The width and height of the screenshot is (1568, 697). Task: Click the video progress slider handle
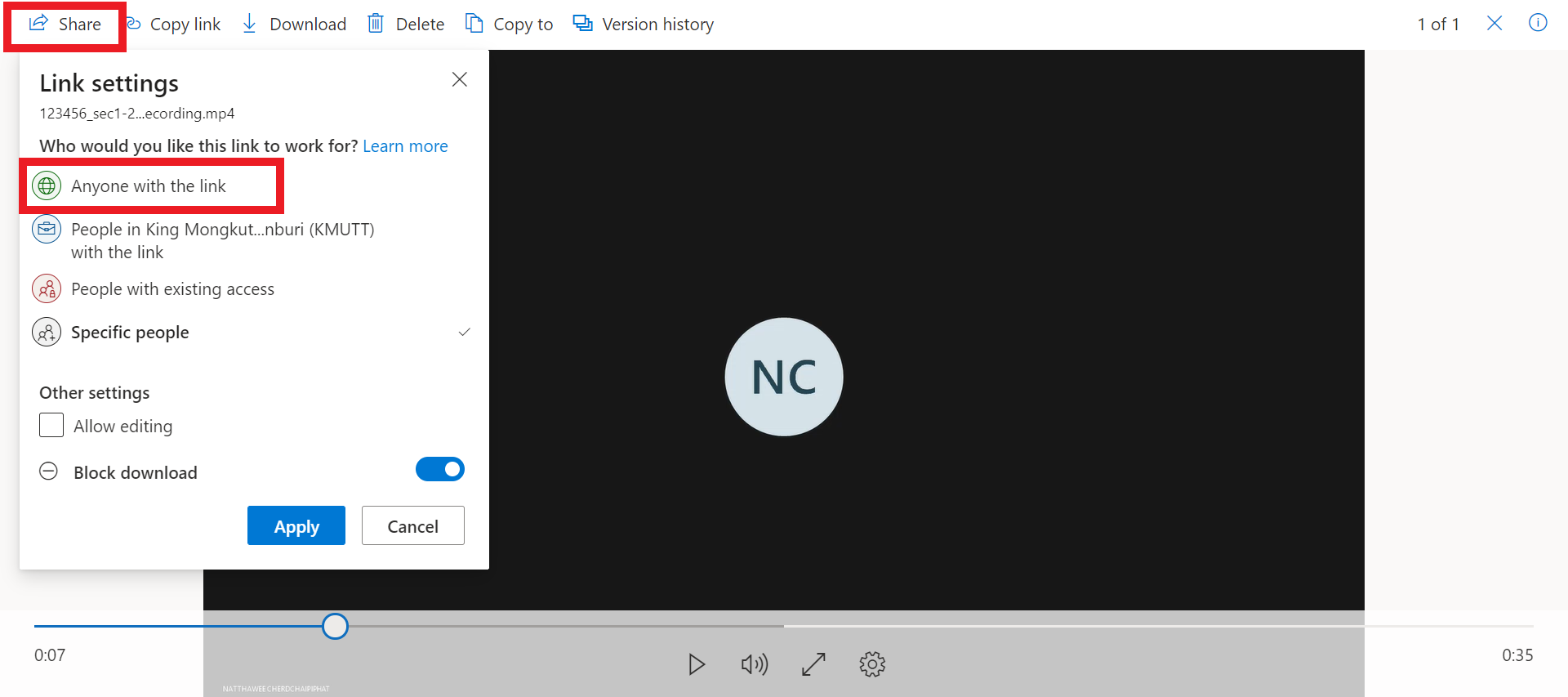pyautogui.click(x=335, y=626)
